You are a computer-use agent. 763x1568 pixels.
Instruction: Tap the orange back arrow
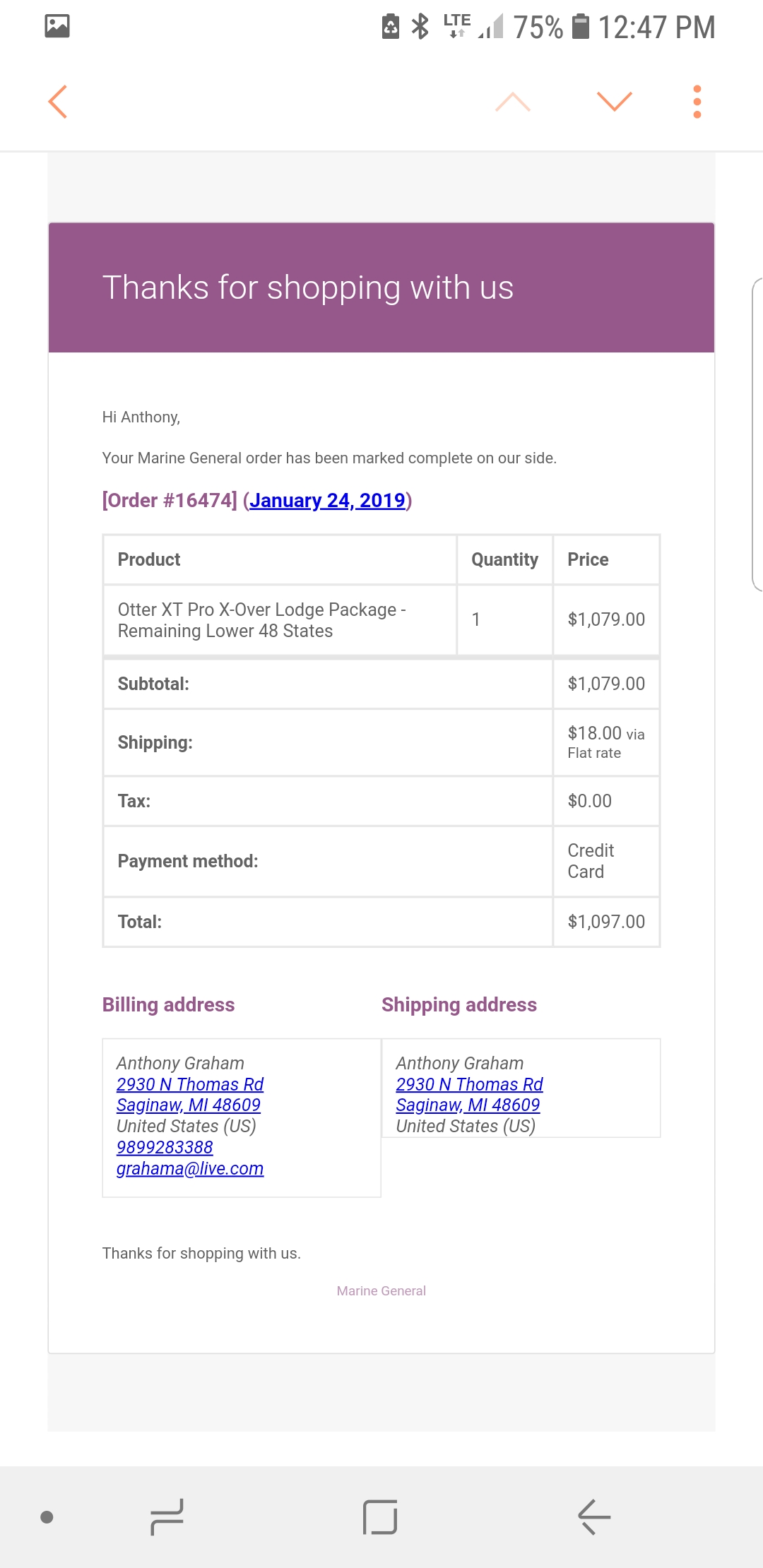point(58,102)
